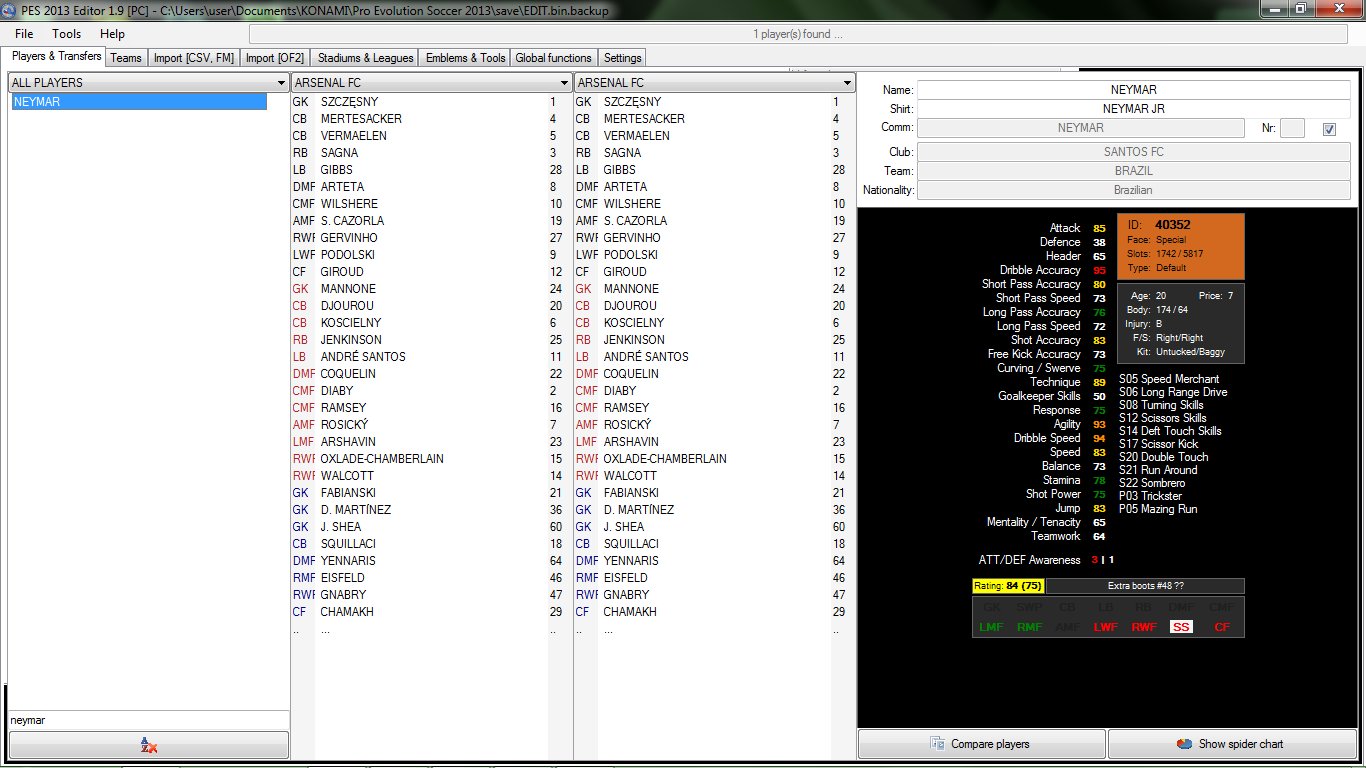
Task: Select ANDRÉ SANTOS in the right-hand squad list
Action: [714, 357]
